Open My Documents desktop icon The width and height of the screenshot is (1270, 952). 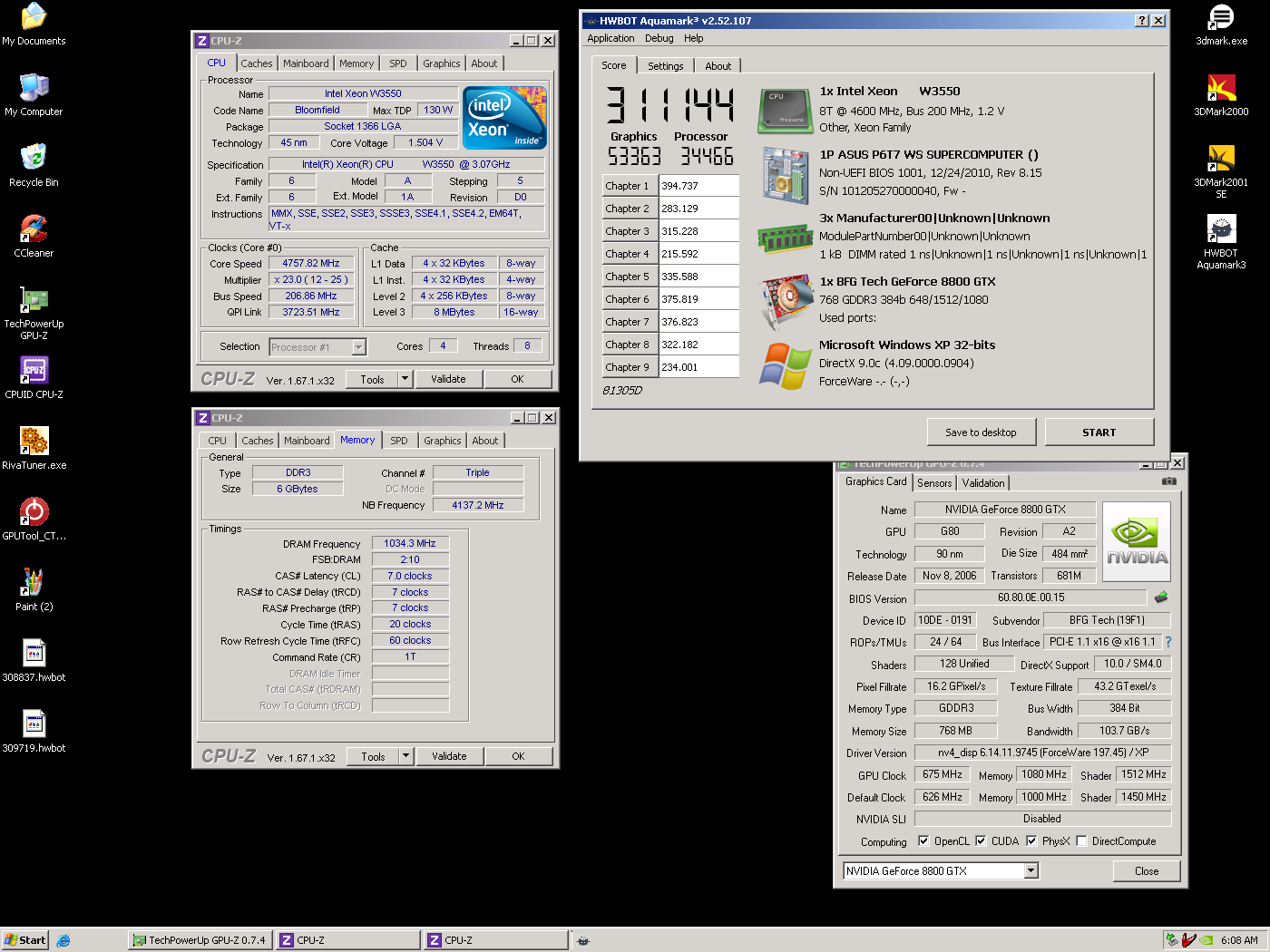34,24
